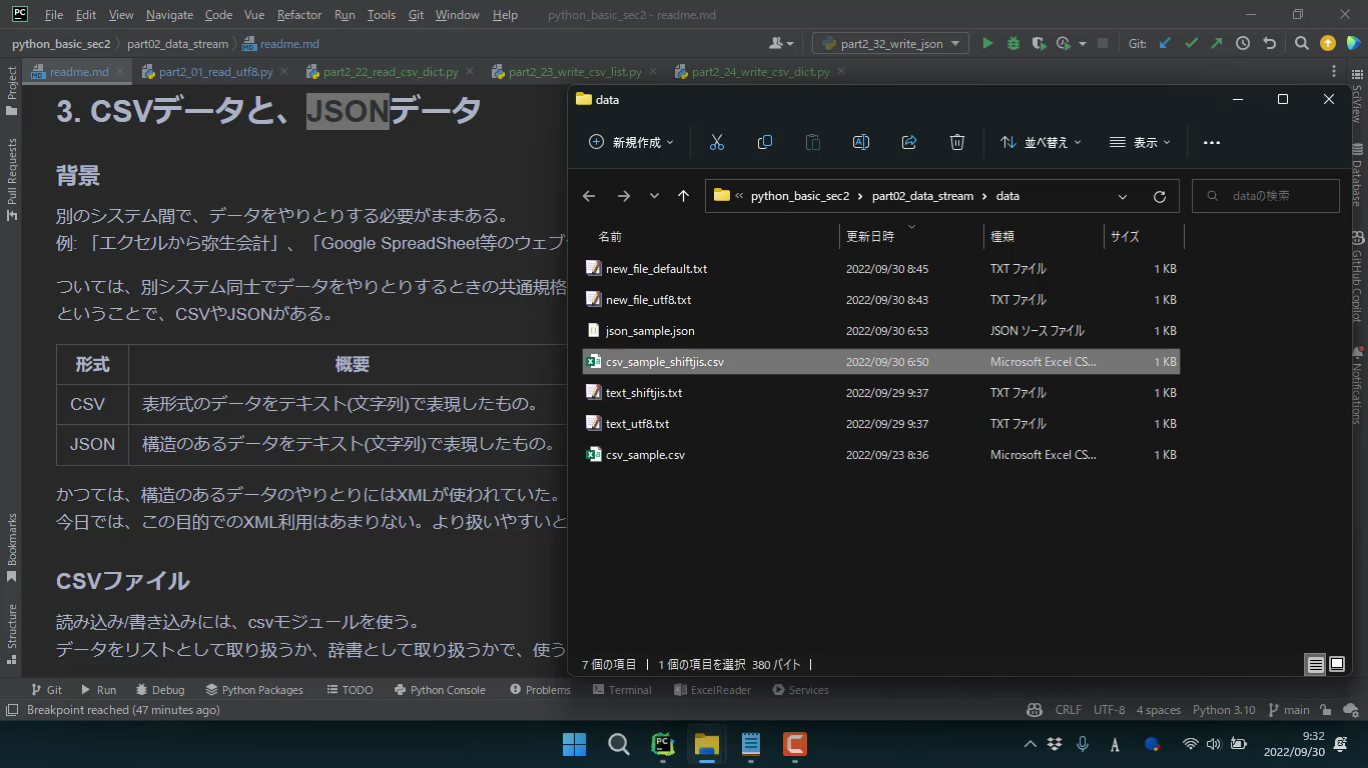Start debugging with the bug icon
1368x768 pixels.
click(x=1013, y=43)
